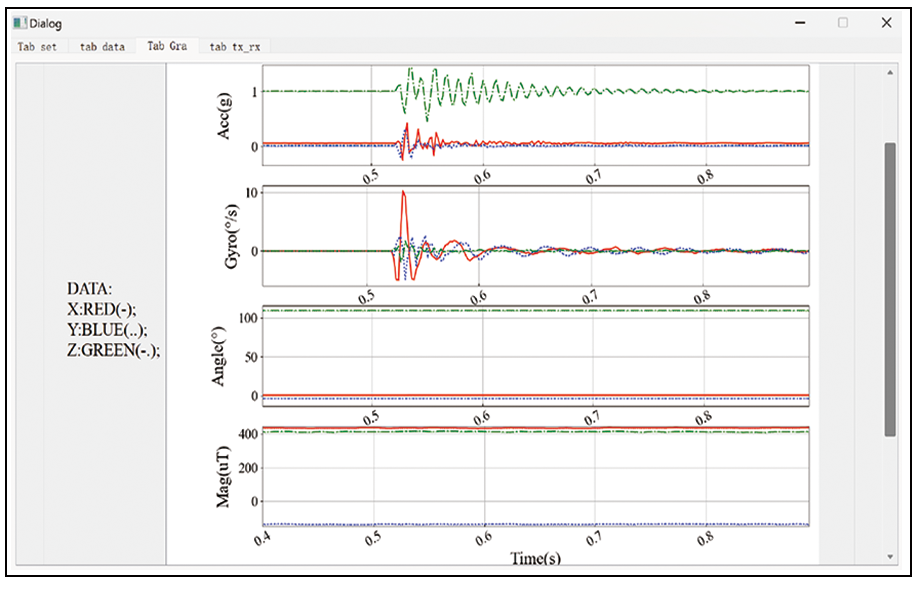The height and width of the screenshot is (591, 921).
Task: Click the Z:GREEN(-.); legend line
Action: click(x=113, y=351)
